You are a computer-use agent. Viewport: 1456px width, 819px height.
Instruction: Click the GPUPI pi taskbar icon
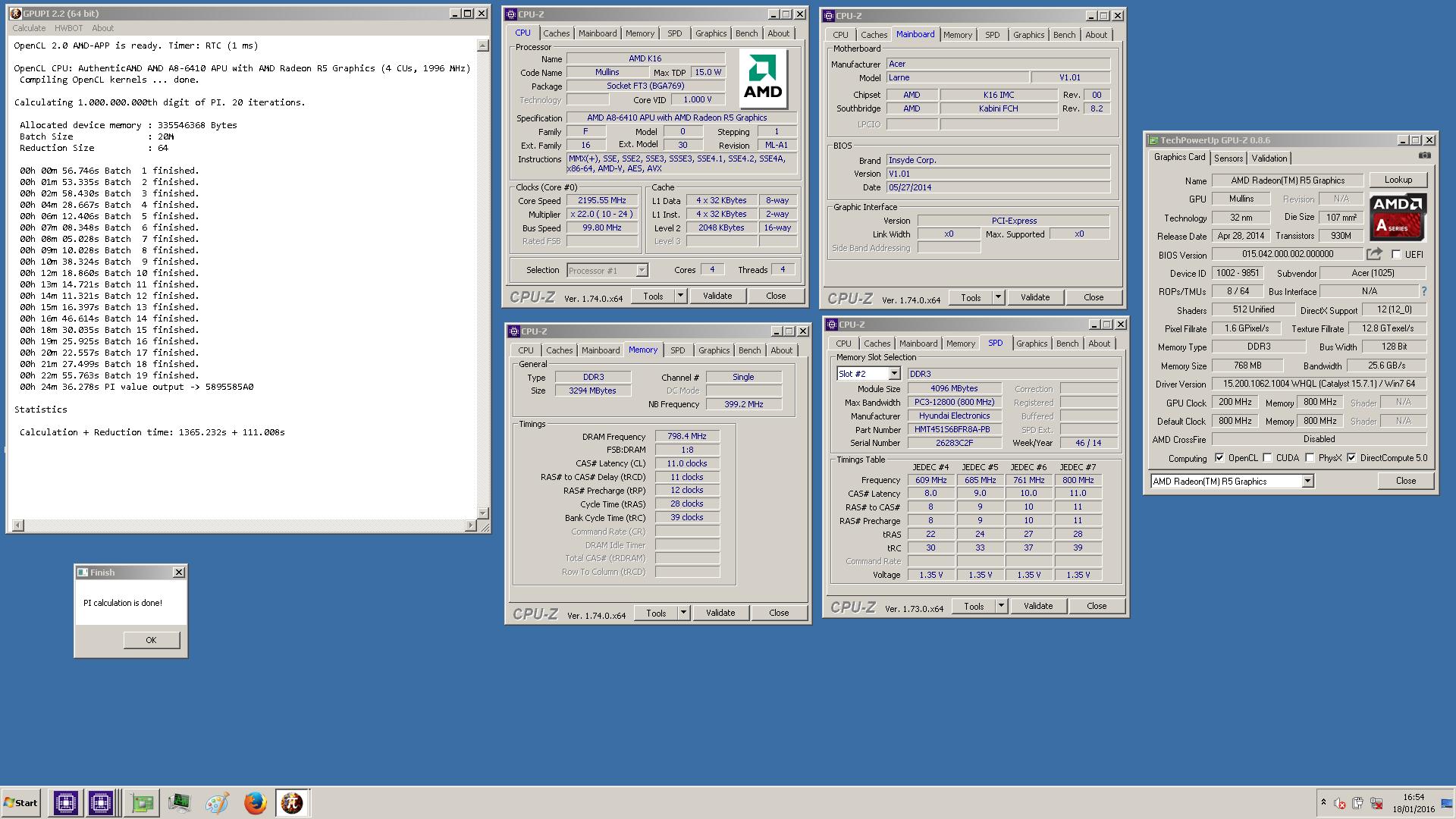pyautogui.click(x=292, y=802)
